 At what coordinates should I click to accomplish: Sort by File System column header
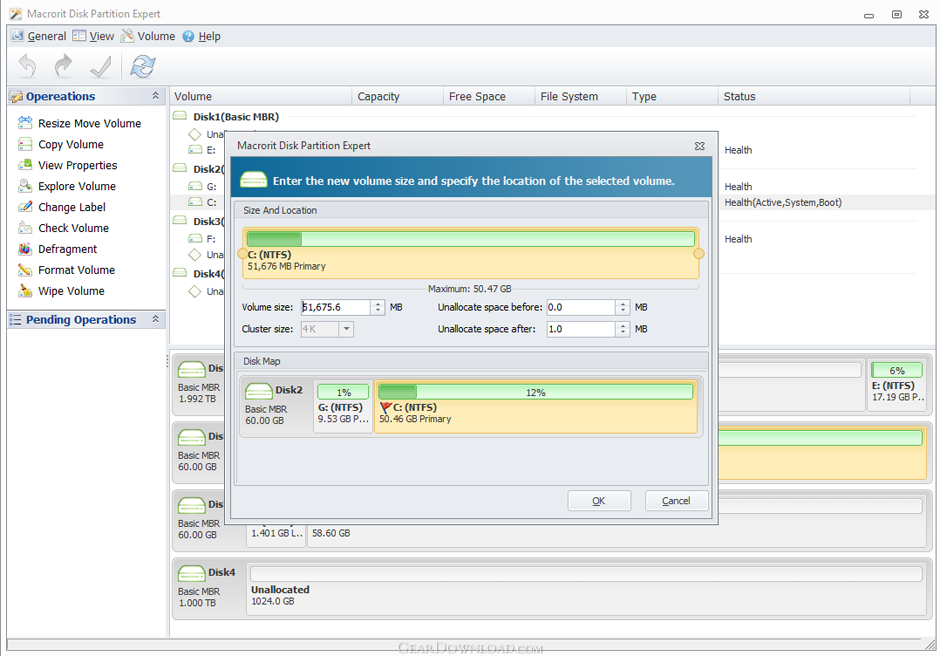[580, 96]
